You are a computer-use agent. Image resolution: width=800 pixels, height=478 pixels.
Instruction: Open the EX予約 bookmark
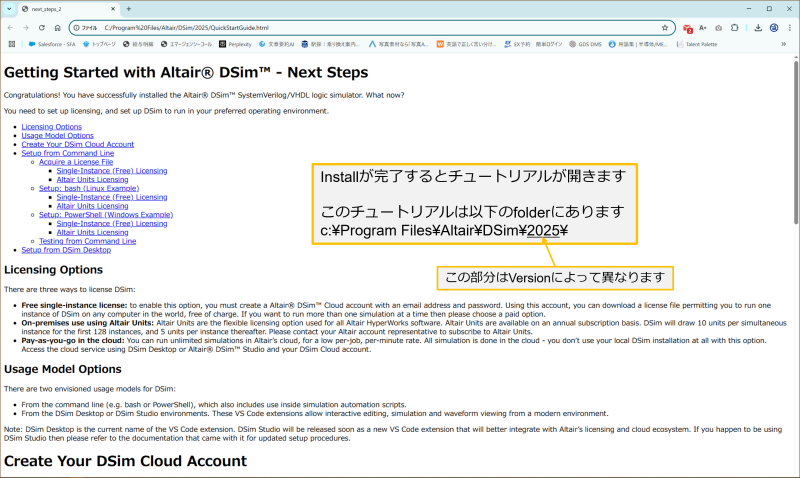(517, 44)
